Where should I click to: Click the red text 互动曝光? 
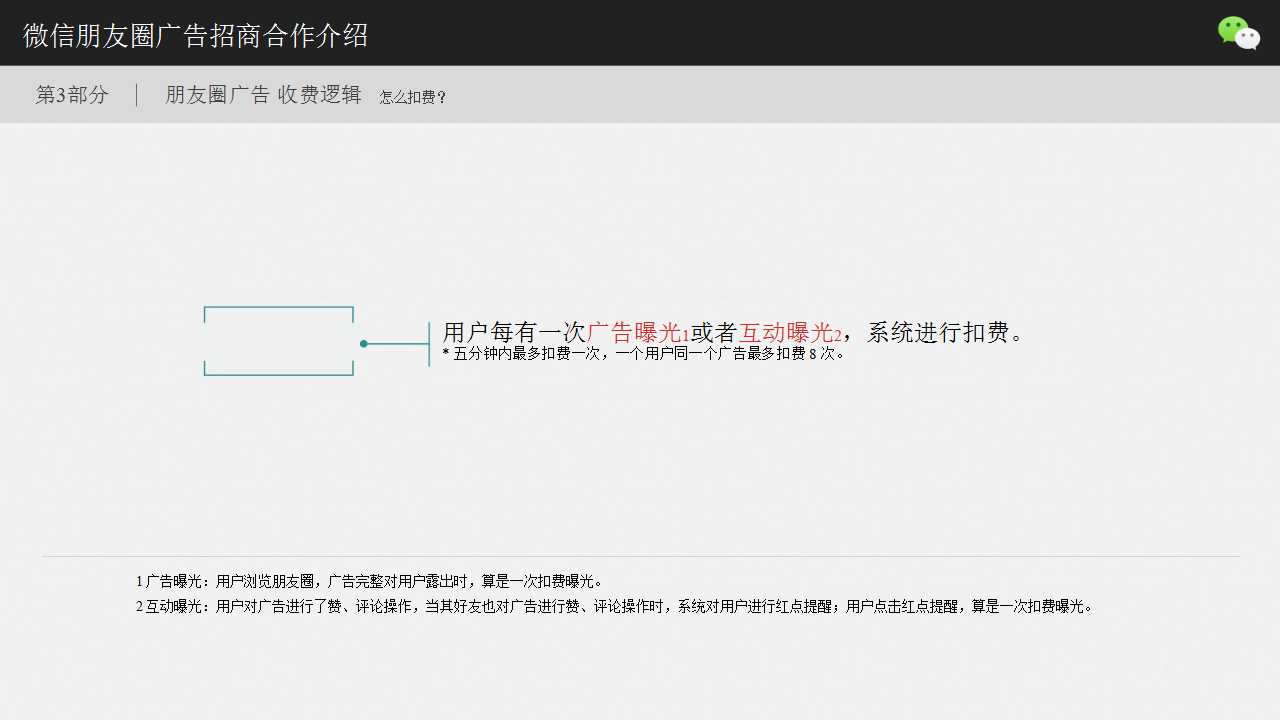(788, 333)
